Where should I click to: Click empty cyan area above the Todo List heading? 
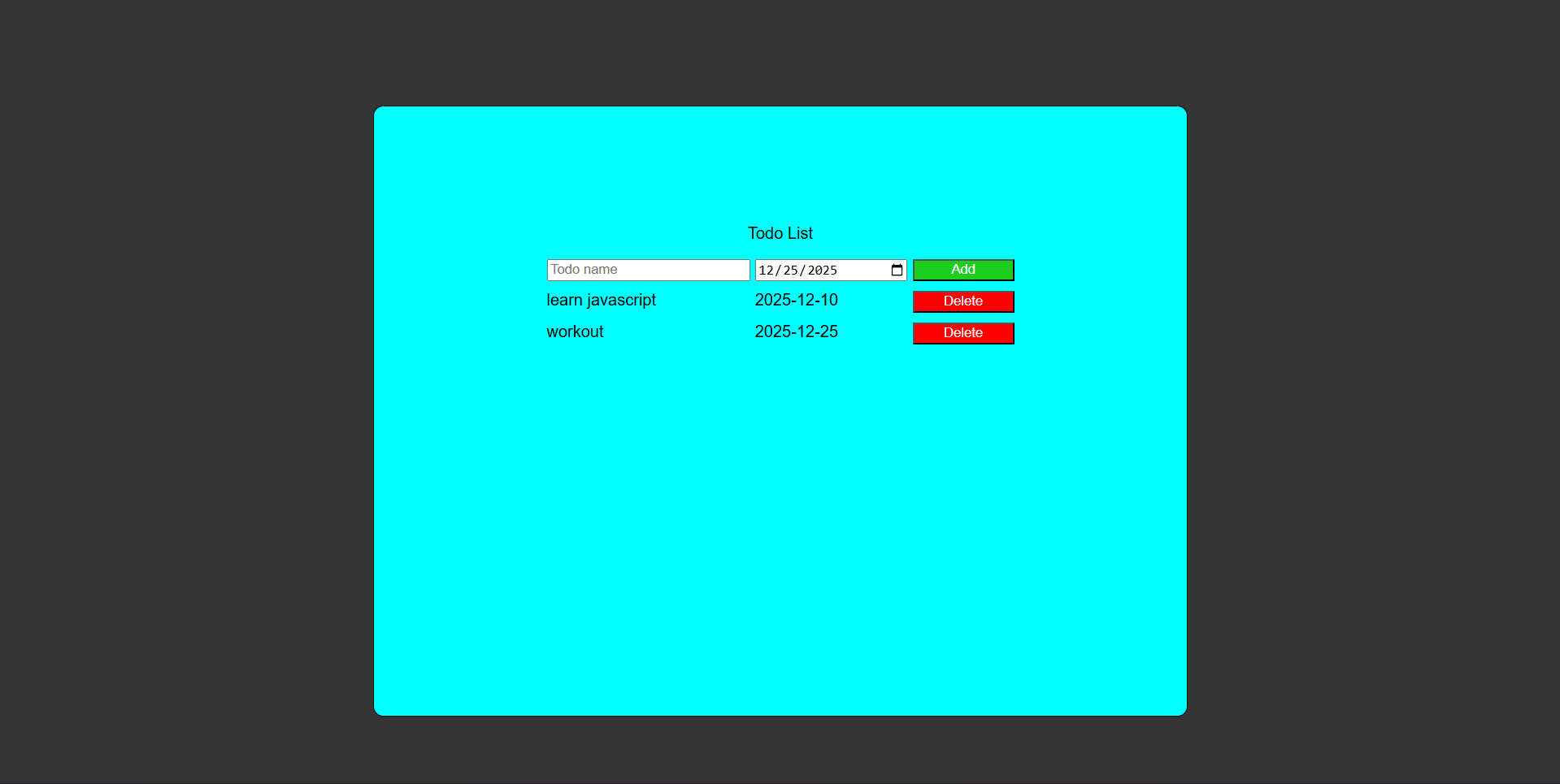point(780,162)
